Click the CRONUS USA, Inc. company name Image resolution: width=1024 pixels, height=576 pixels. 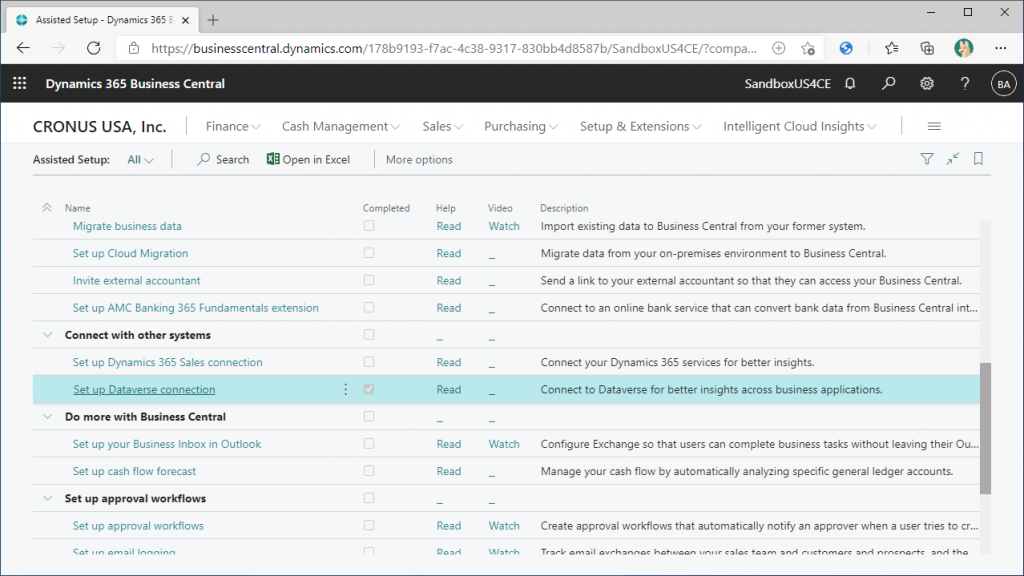(100, 127)
